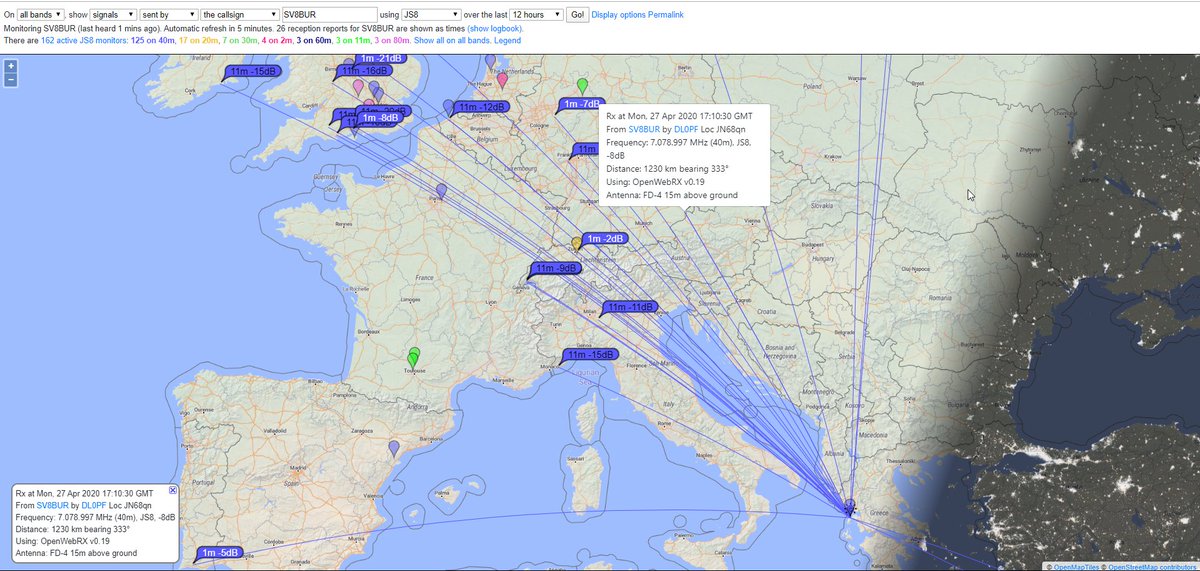
Task: Click the callsign input field containing SV8BUR
Action: [x=328, y=15]
